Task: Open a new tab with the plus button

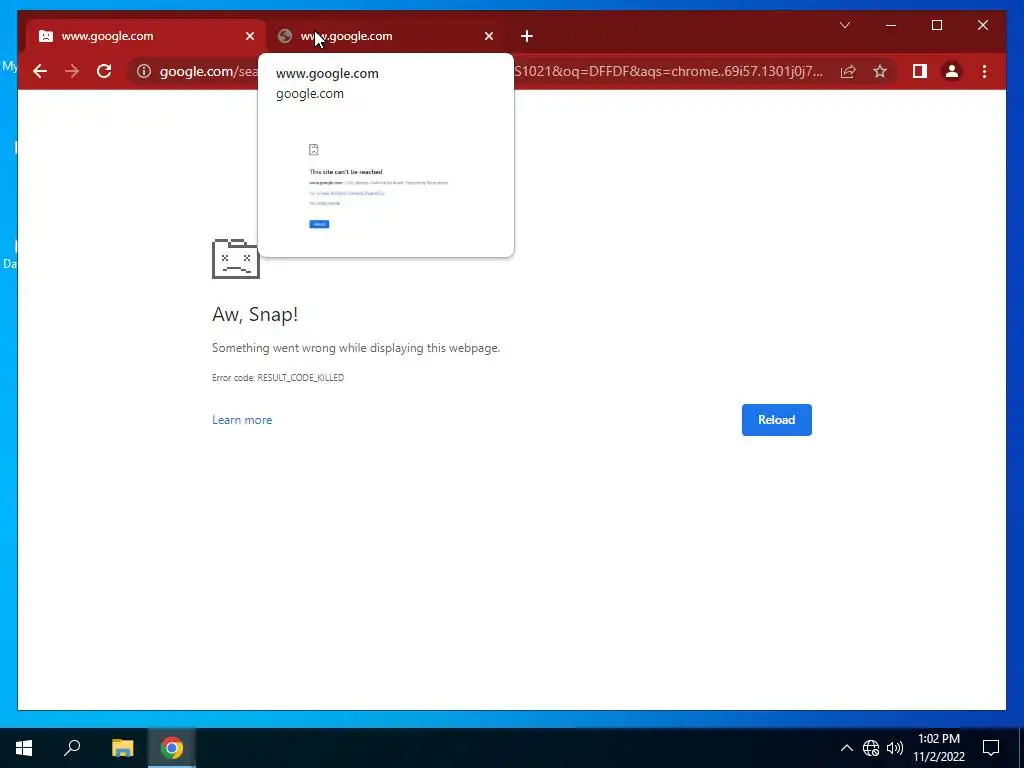Action: pyautogui.click(x=527, y=37)
